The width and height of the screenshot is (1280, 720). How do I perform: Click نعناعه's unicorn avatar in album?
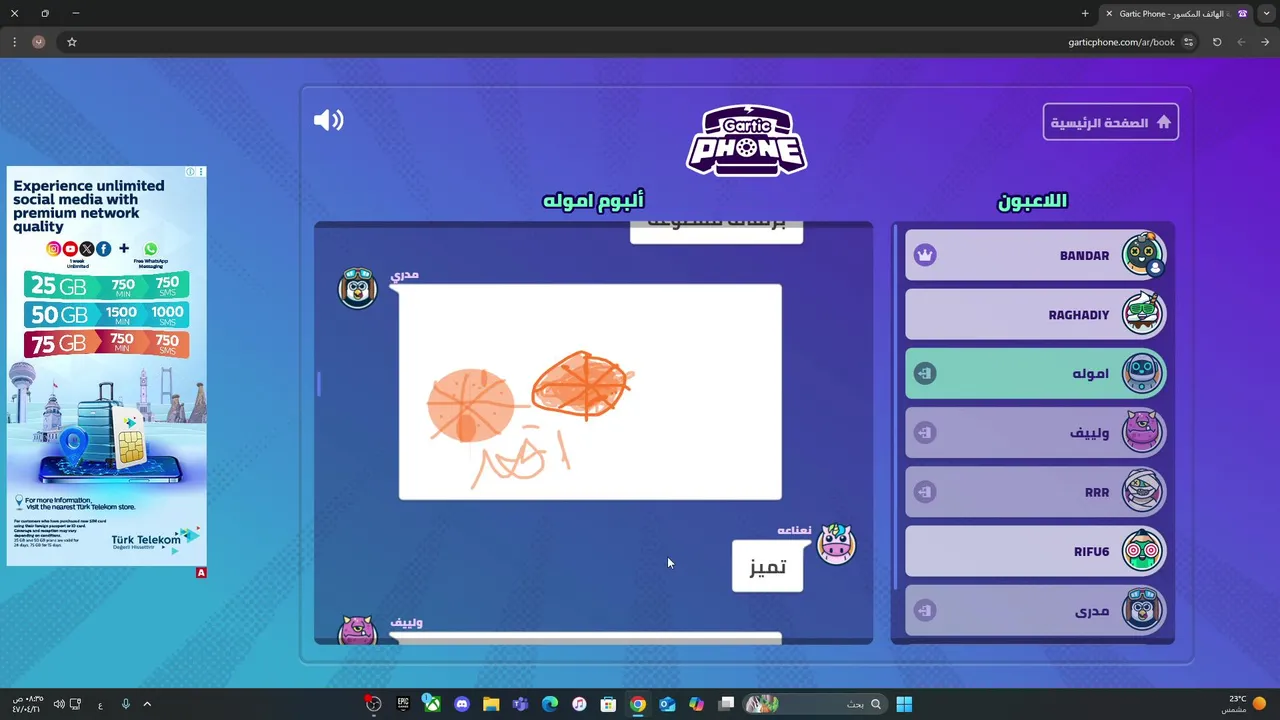click(836, 545)
